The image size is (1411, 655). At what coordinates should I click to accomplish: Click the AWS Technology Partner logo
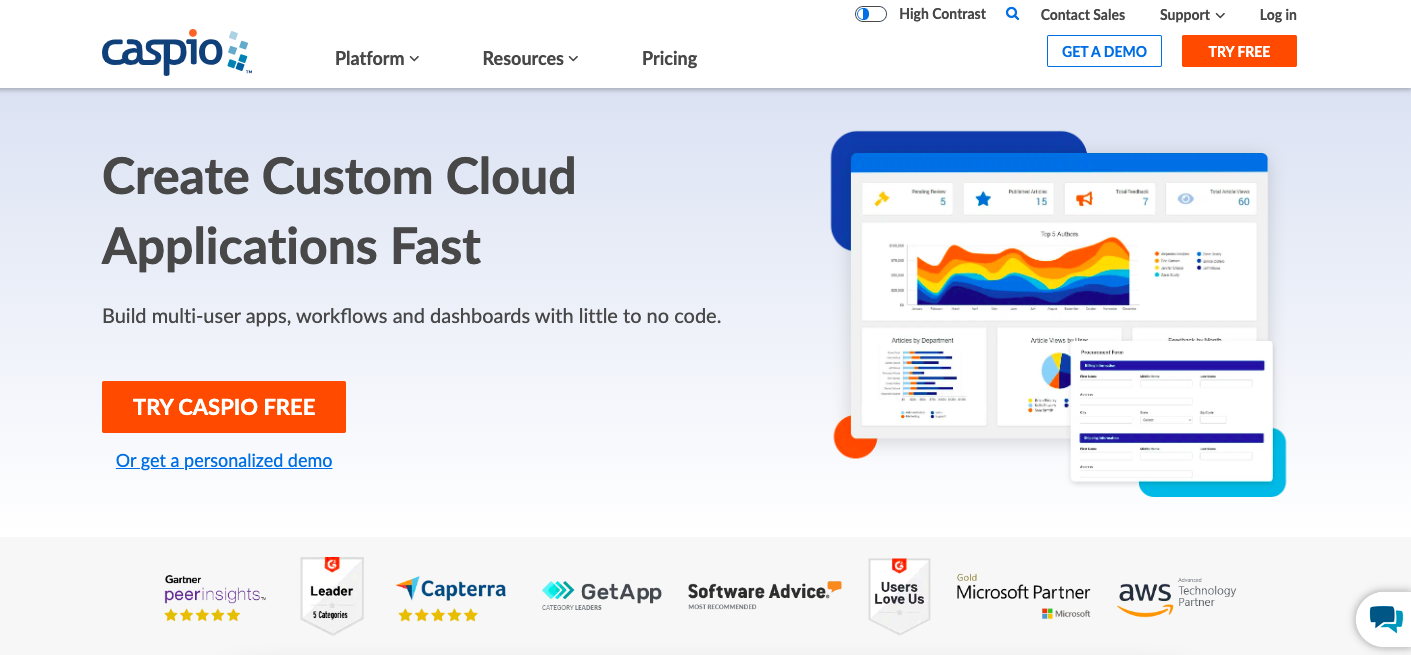pos(1177,598)
